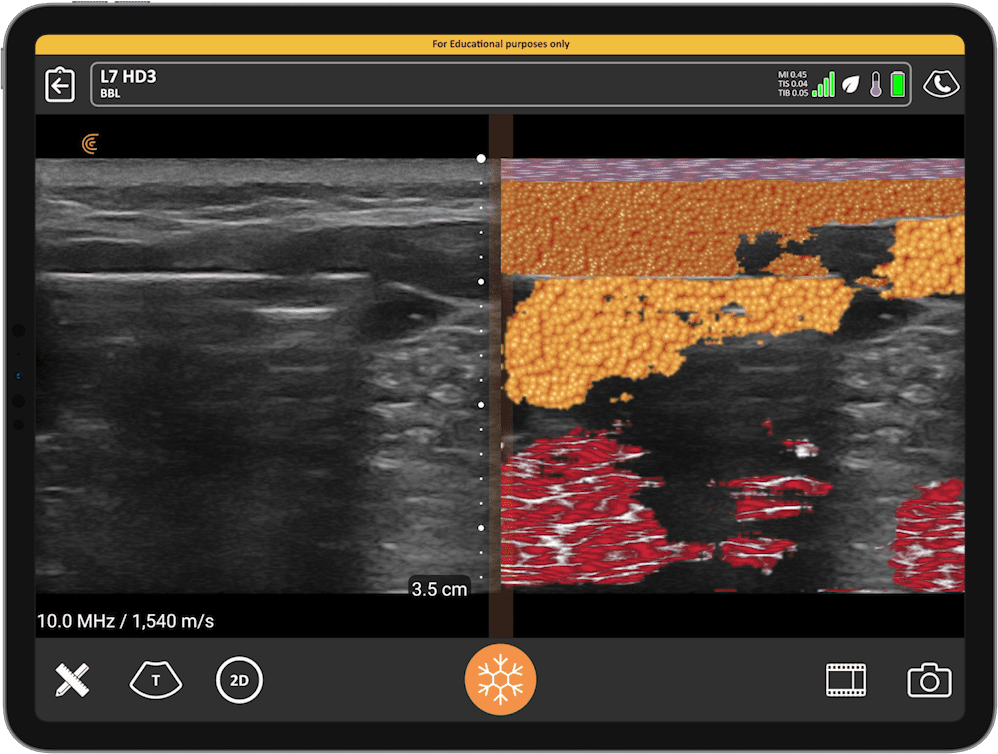The height and width of the screenshot is (754, 998).
Task: Select the 2D imaging mode button
Action: [239, 680]
